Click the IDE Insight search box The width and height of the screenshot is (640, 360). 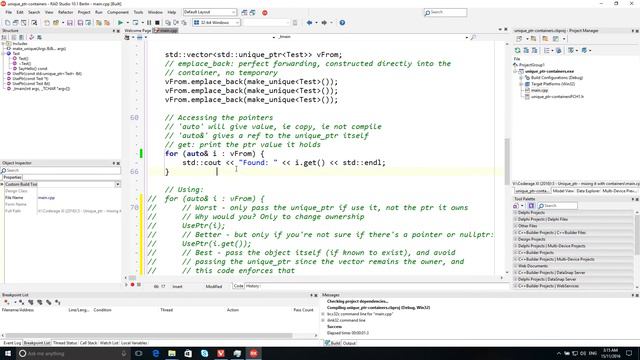click(x=445, y=13)
